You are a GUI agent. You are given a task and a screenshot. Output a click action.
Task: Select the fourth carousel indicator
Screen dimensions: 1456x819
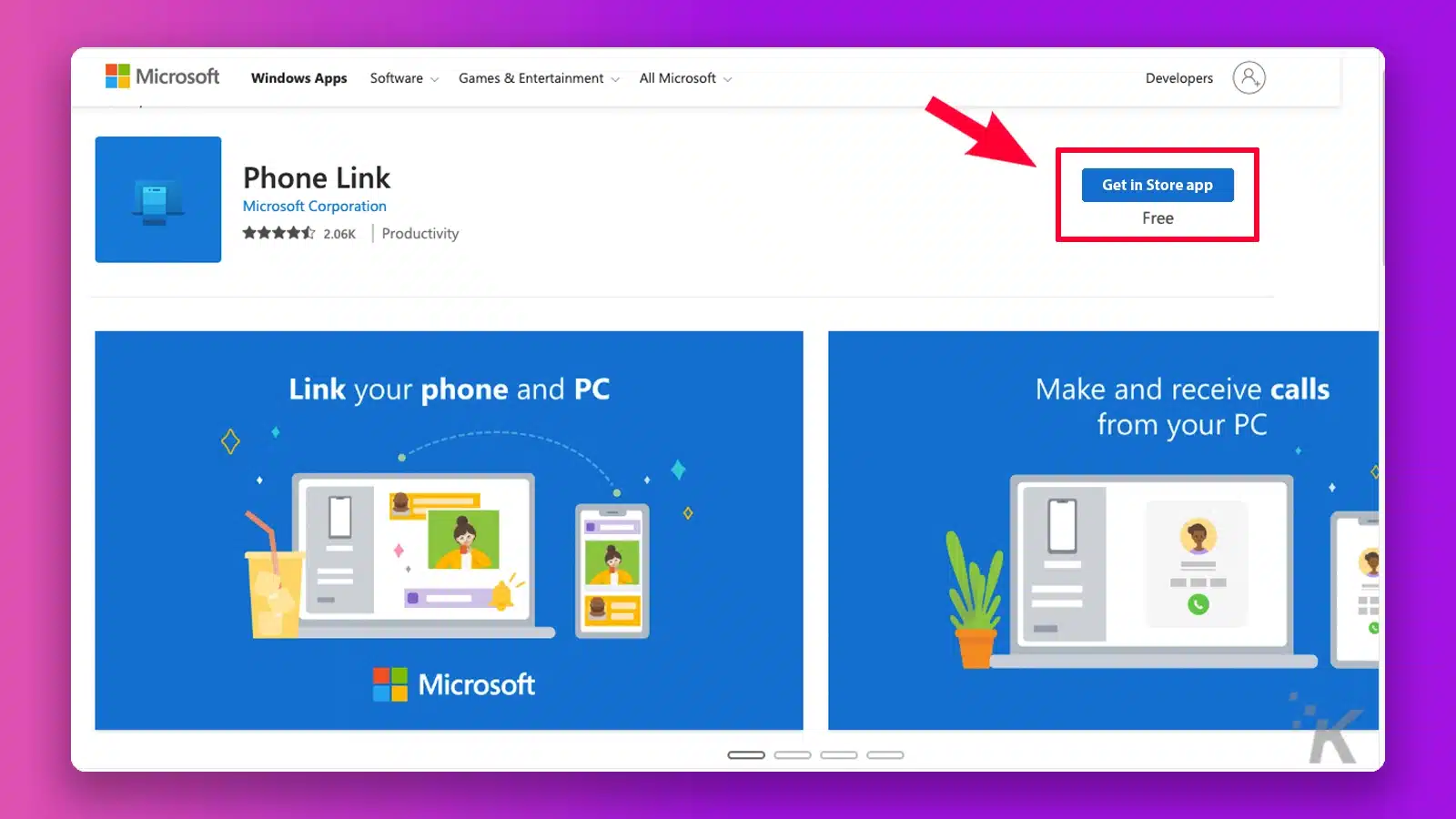pos(885,755)
